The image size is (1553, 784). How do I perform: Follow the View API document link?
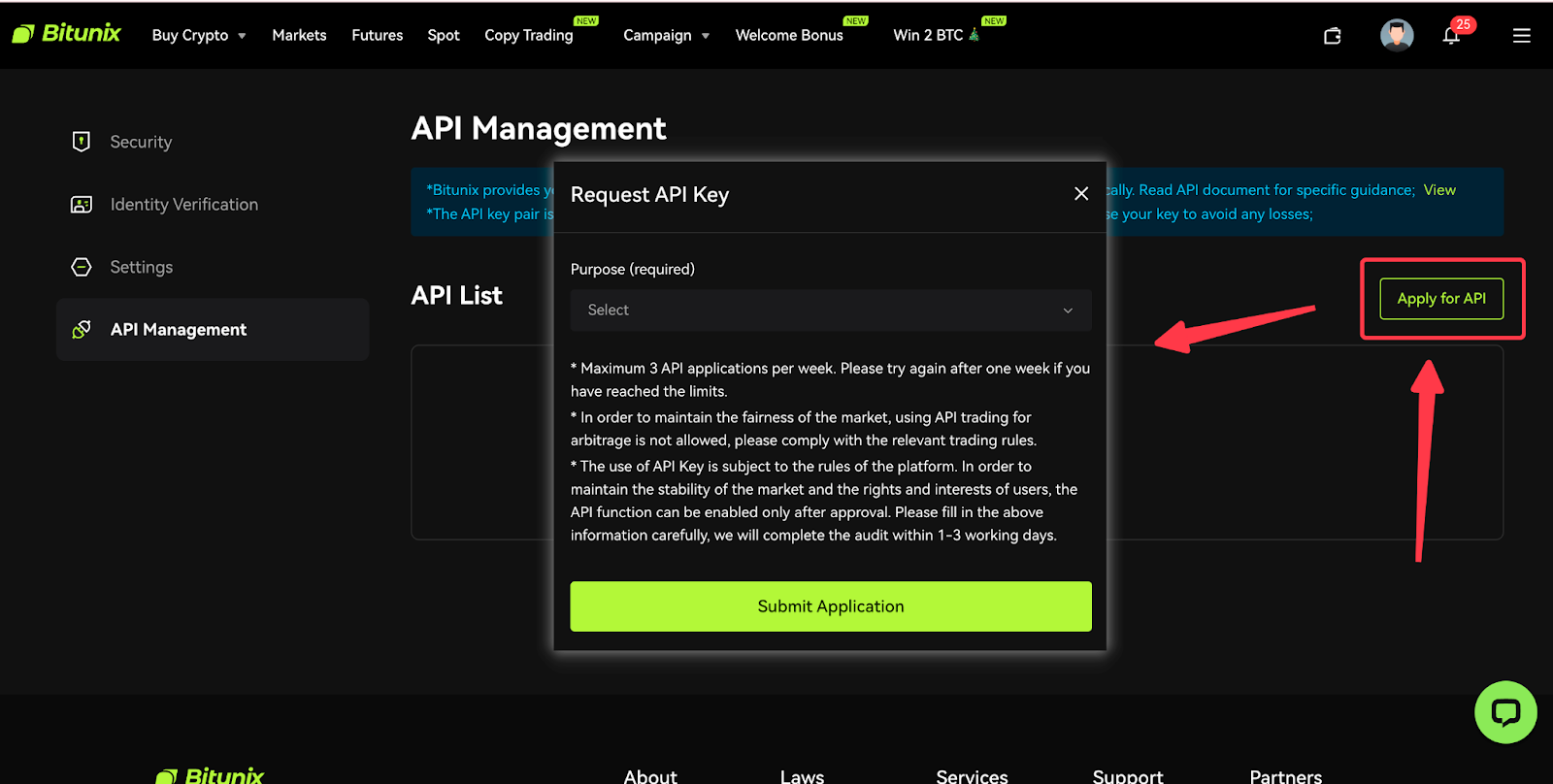click(x=1439, y=190)
